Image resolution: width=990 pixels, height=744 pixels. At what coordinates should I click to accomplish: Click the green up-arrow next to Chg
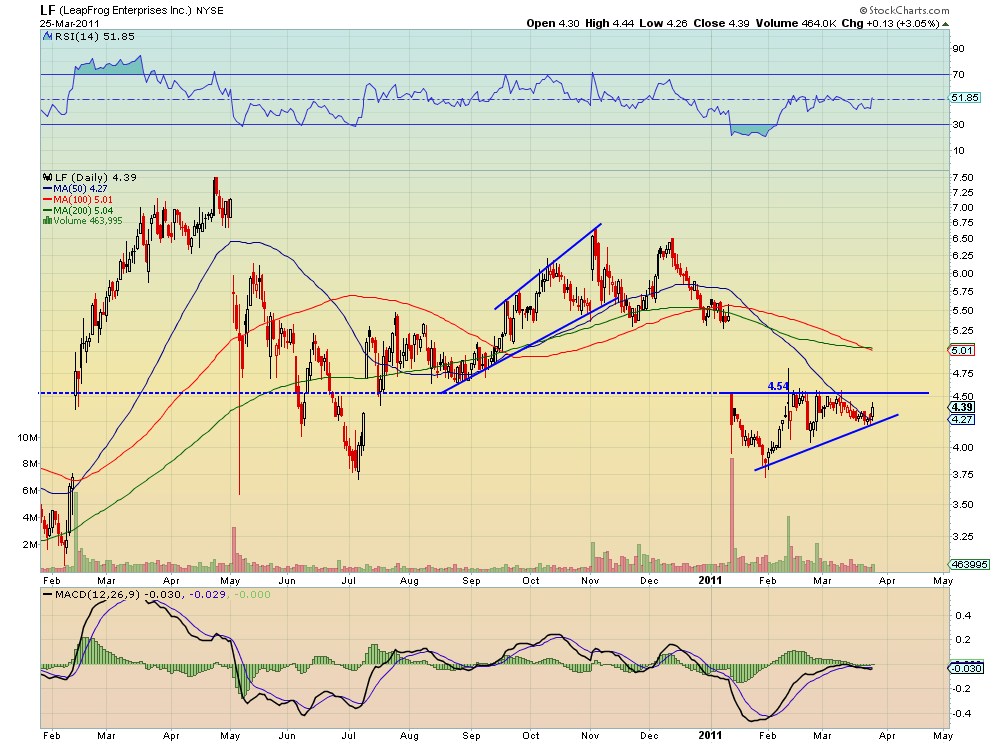(x=945, y=24)
